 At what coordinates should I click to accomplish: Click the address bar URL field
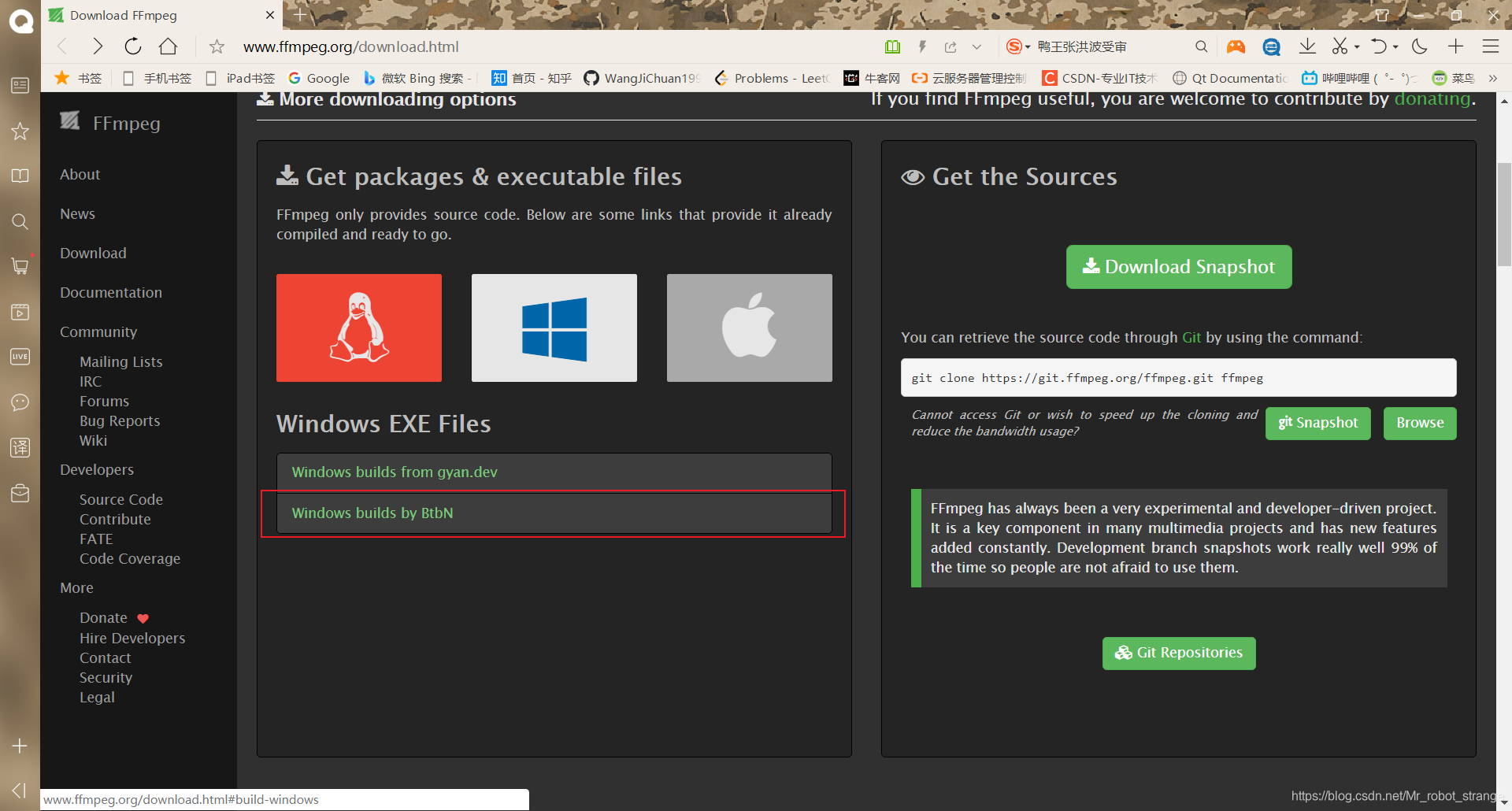[551, 47]
